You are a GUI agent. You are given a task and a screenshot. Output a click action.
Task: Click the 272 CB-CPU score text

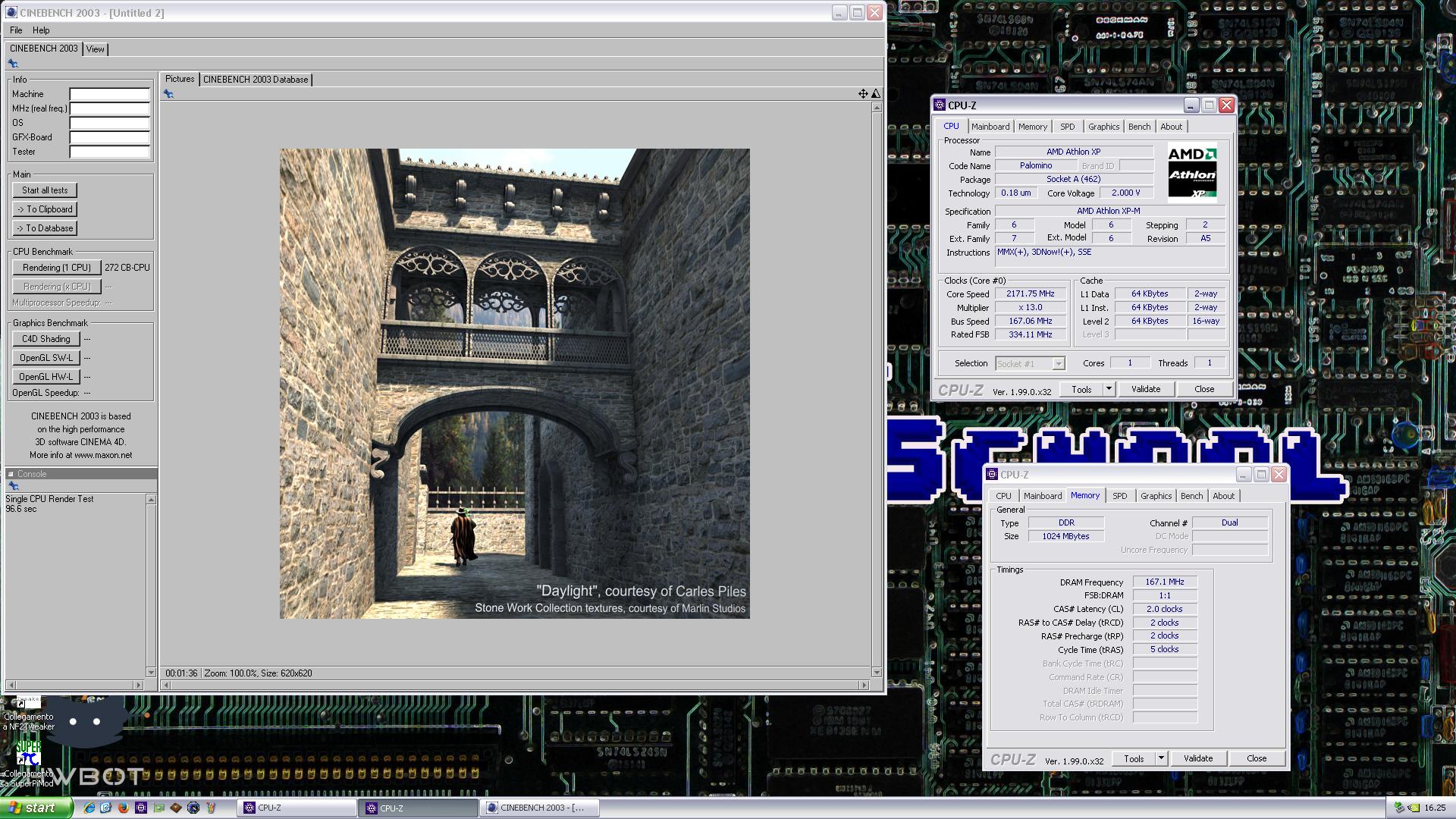127,268
